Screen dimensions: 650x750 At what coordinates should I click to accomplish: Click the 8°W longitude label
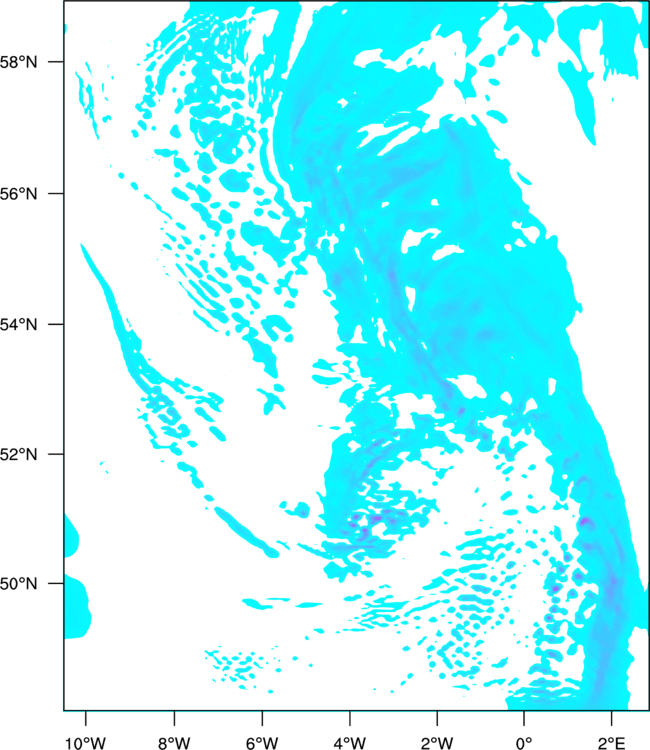174,743
